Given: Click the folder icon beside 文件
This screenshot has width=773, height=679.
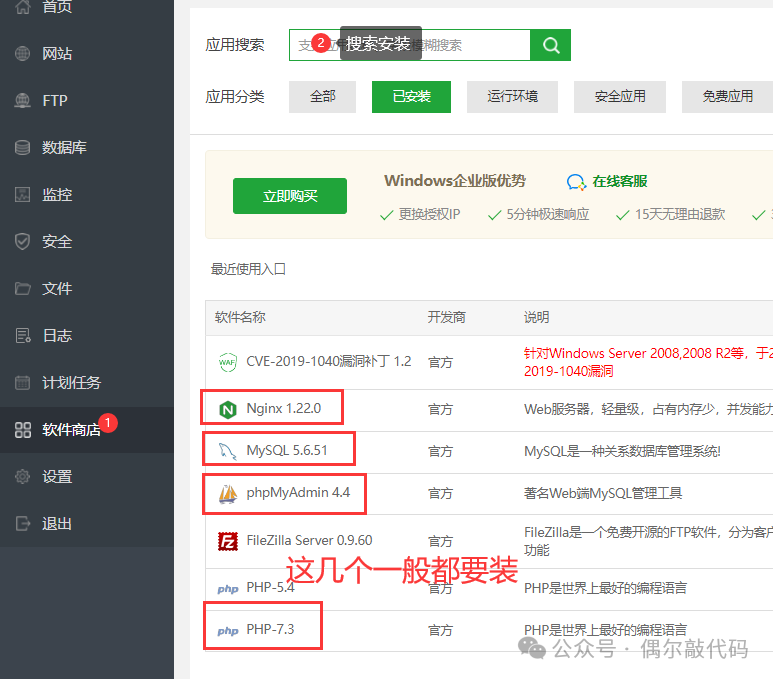Looking at the screenshot, I should [23, 288].
